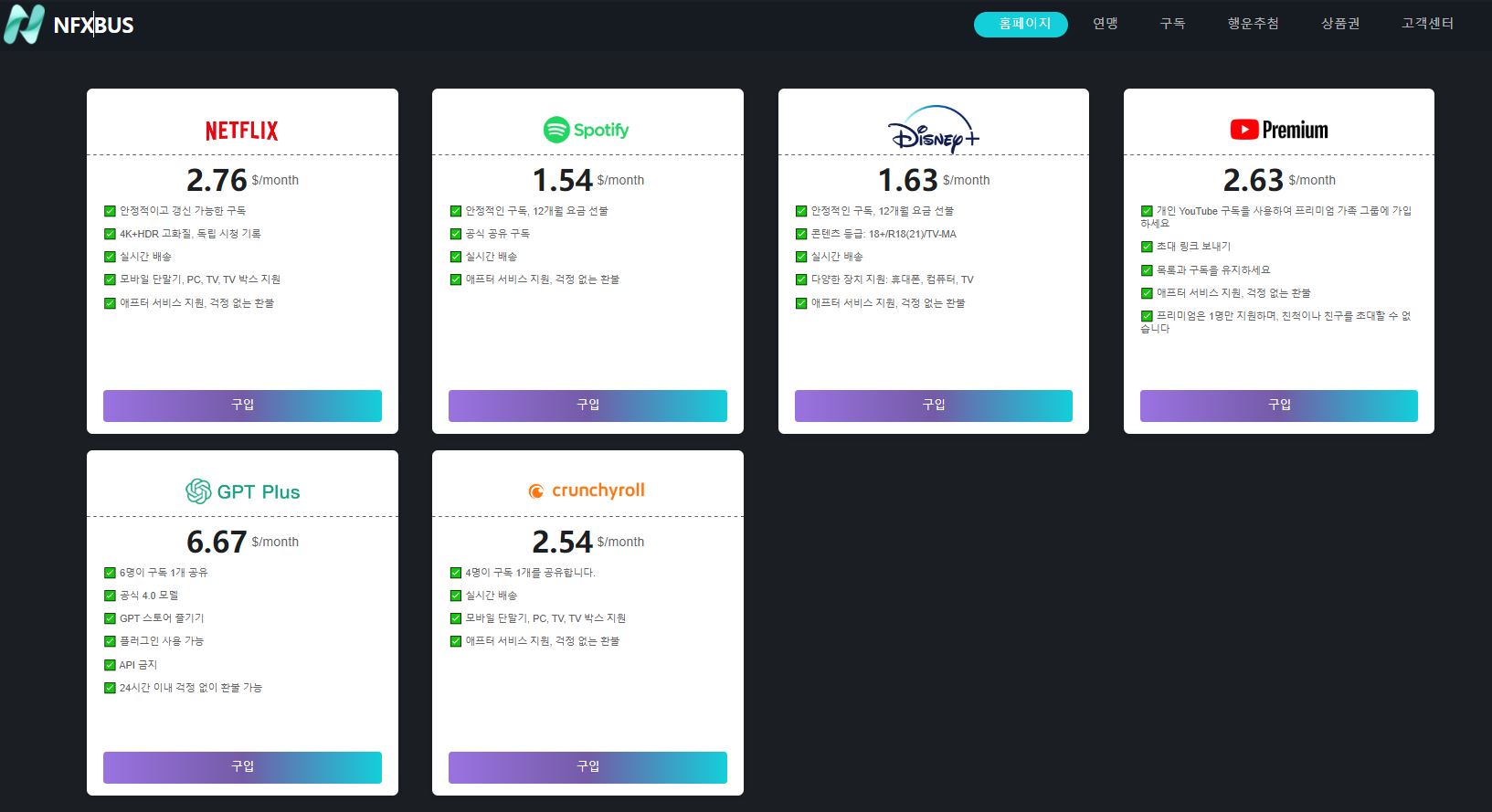This screenshot has width=1492, height=812.
Task: Buy the Netflix plan with 구입 button
Action: (x=242, y=406)
